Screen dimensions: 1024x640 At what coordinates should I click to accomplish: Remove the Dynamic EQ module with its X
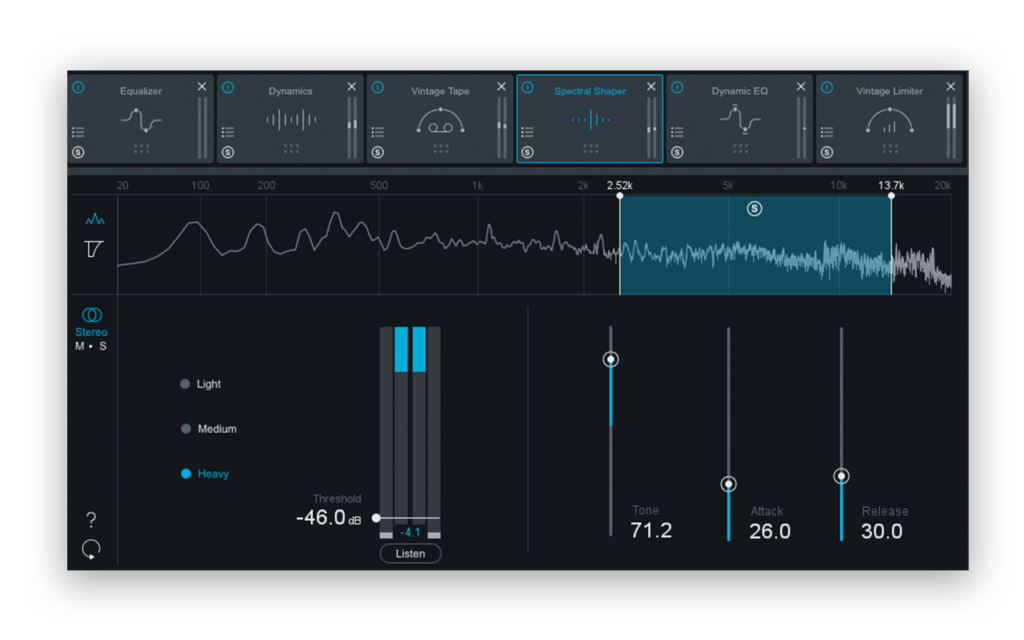[801, 86]
